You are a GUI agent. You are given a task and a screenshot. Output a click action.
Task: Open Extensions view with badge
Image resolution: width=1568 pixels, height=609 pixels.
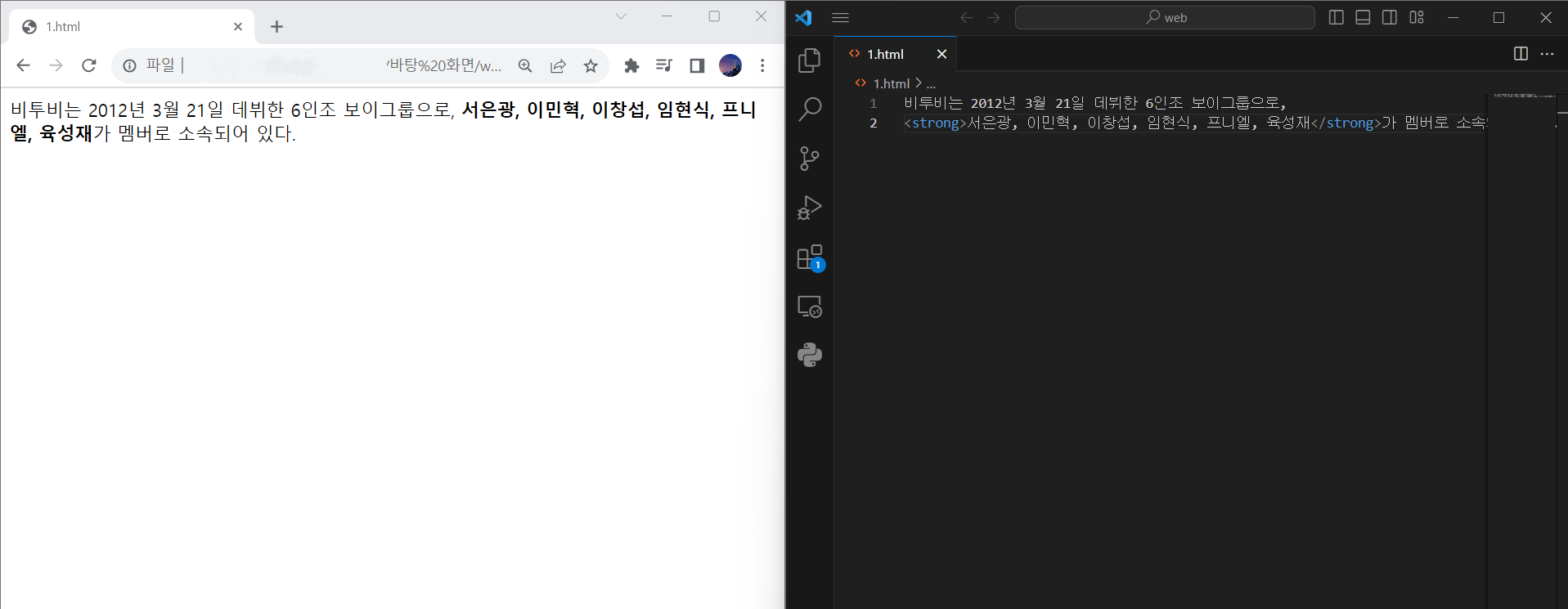tap(809, 257)
